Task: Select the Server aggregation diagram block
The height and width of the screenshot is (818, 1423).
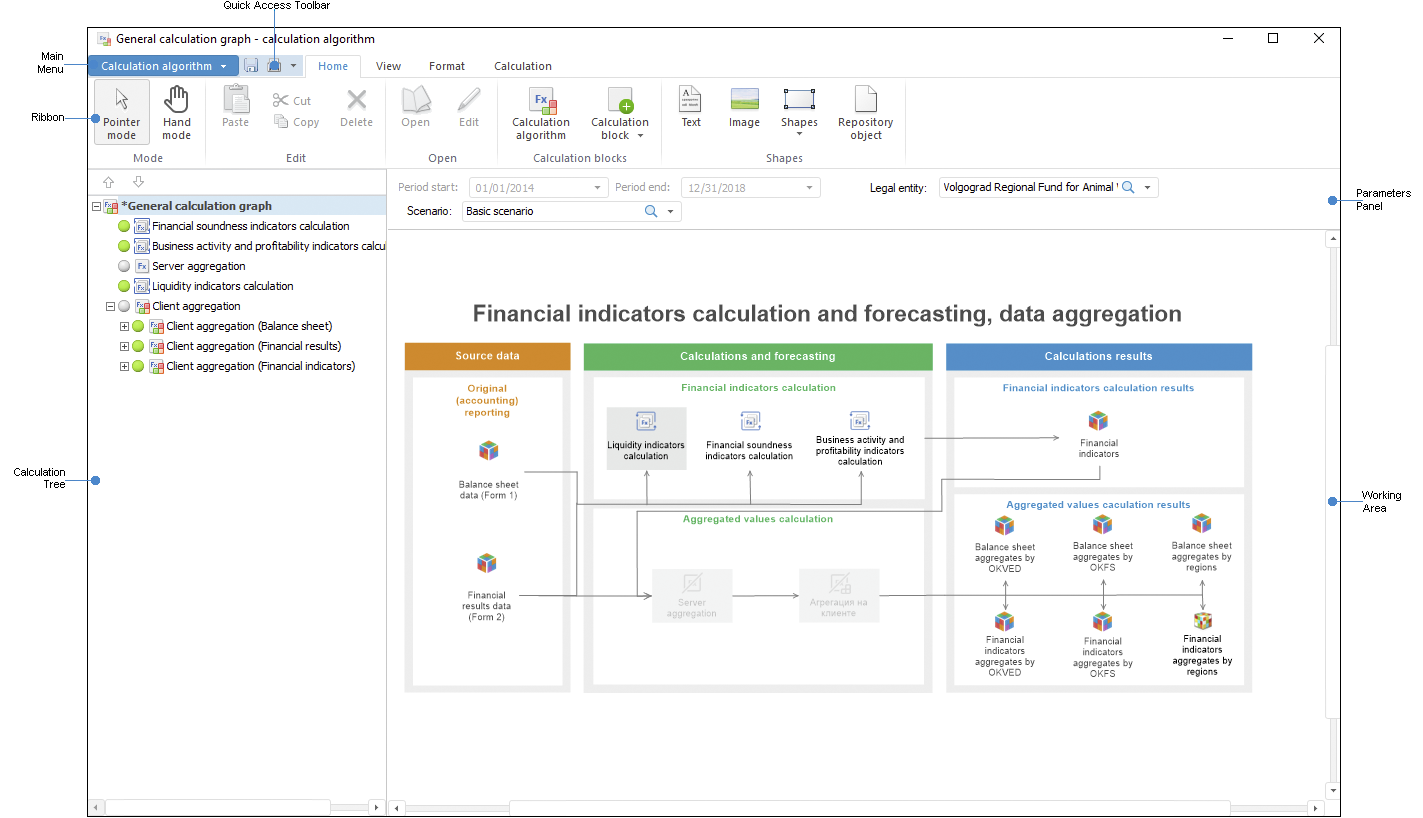Action: [x=692, y=596]
